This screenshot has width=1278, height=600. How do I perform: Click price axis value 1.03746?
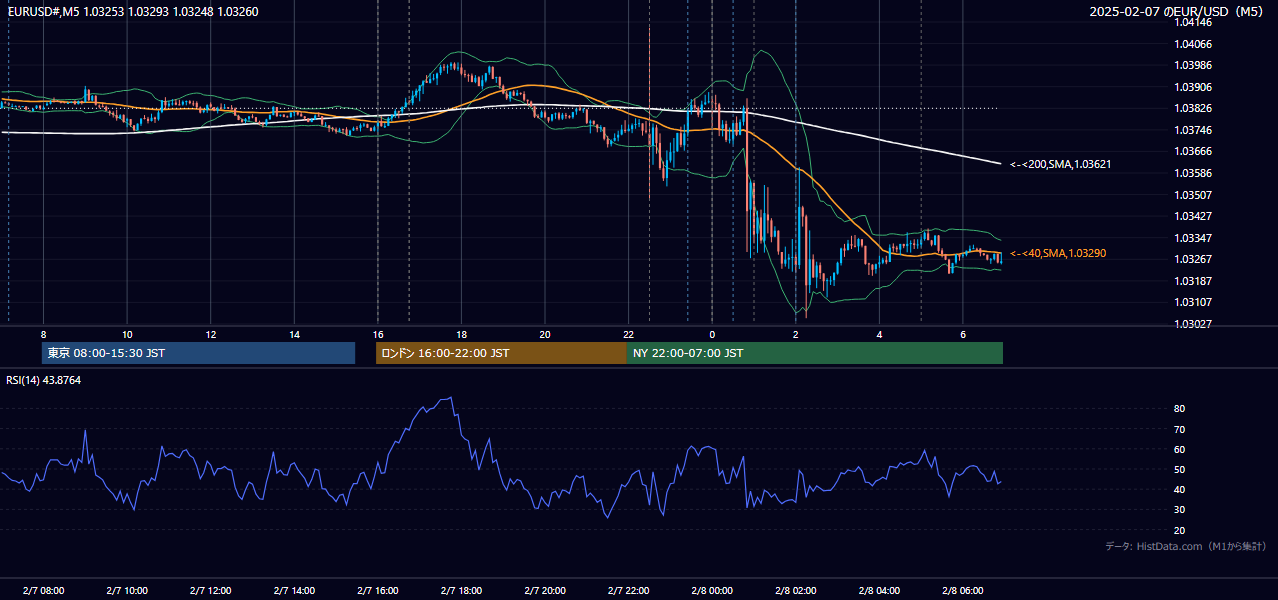(1195, 130)
